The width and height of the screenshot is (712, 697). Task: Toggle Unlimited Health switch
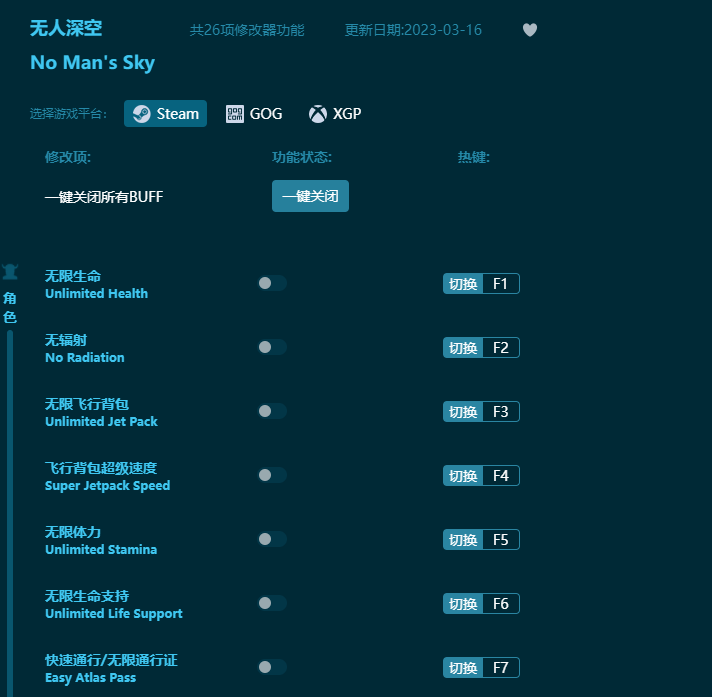coord(272,283)
